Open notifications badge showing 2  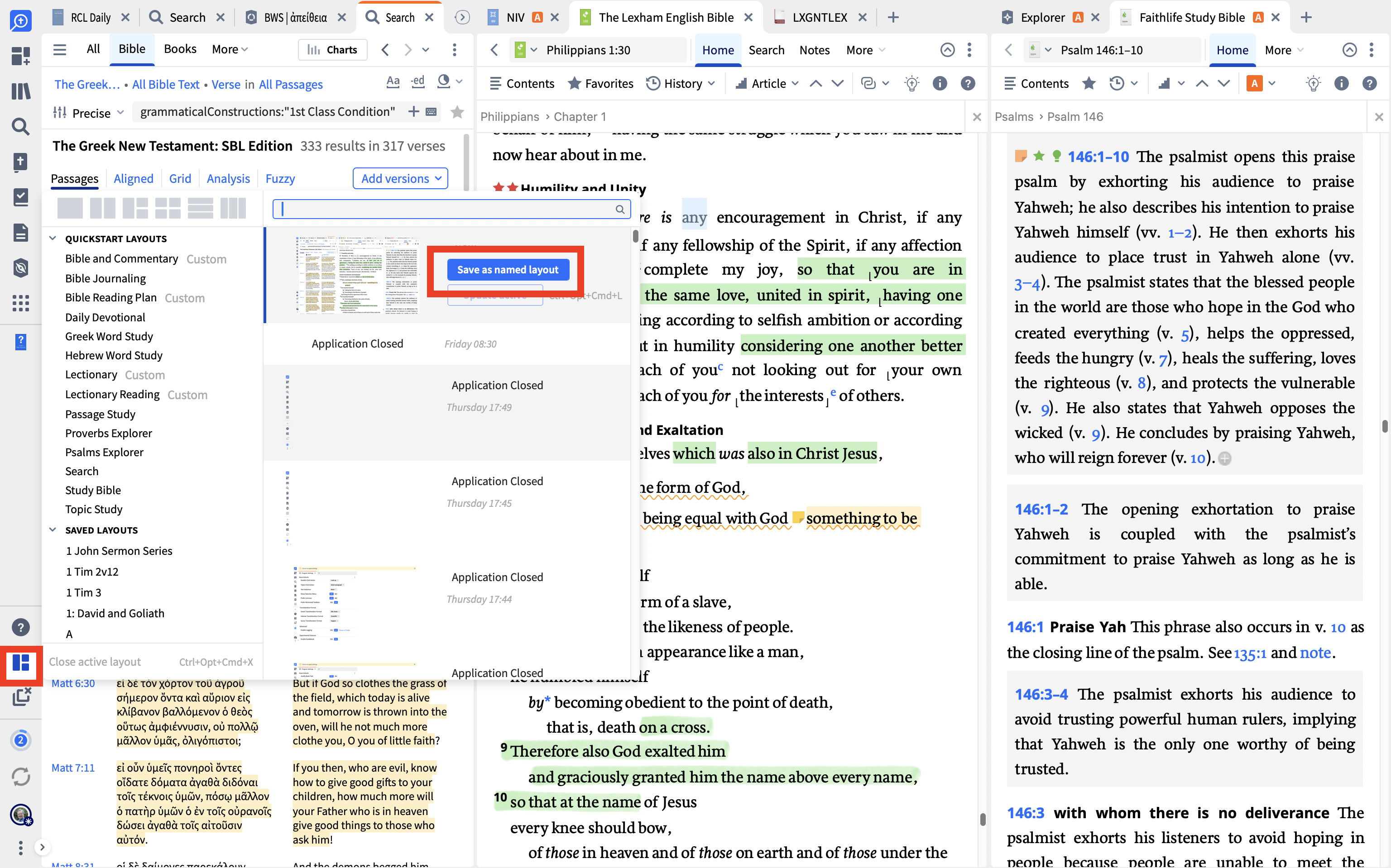tap(21, 740)
